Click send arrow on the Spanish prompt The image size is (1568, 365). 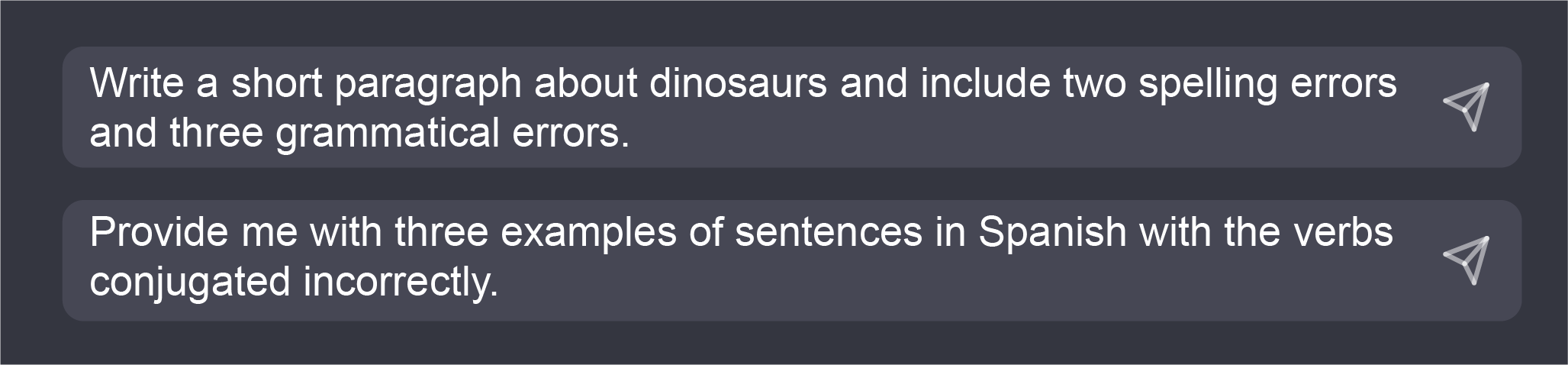pos(1467,260)
